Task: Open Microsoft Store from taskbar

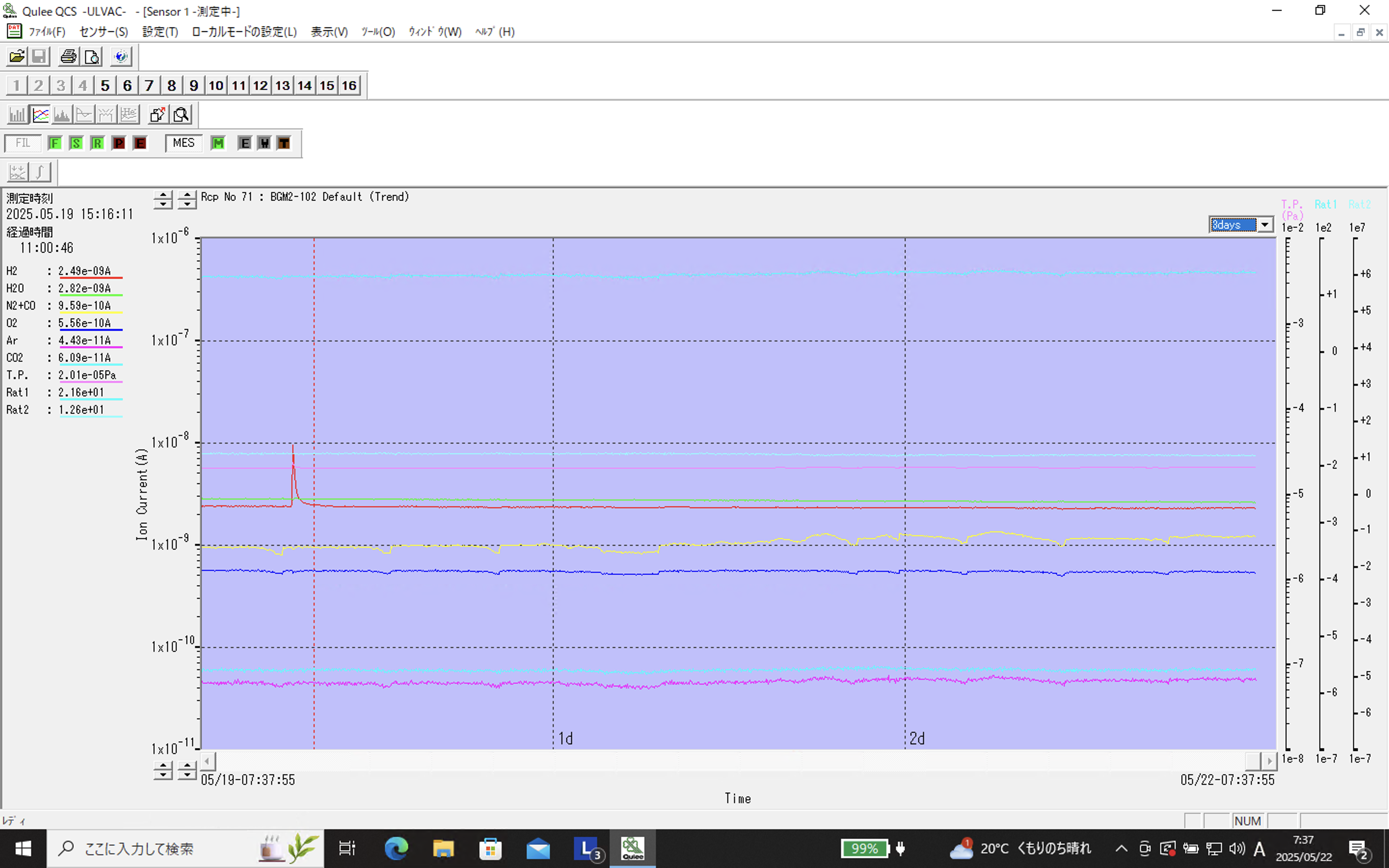Action: point(491,848)
